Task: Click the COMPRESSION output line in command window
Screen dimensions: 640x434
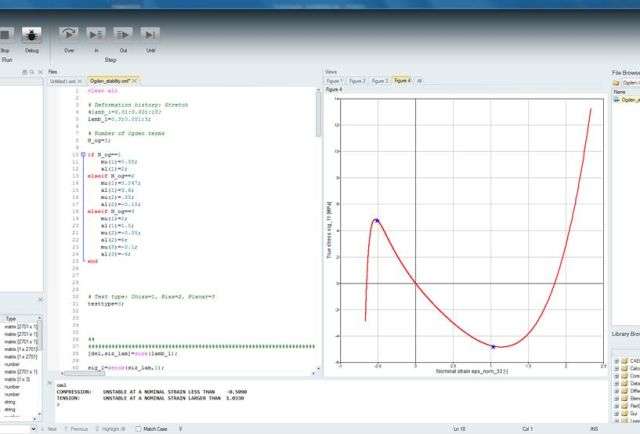Action: pyautogui.click(x=151, y=392)
